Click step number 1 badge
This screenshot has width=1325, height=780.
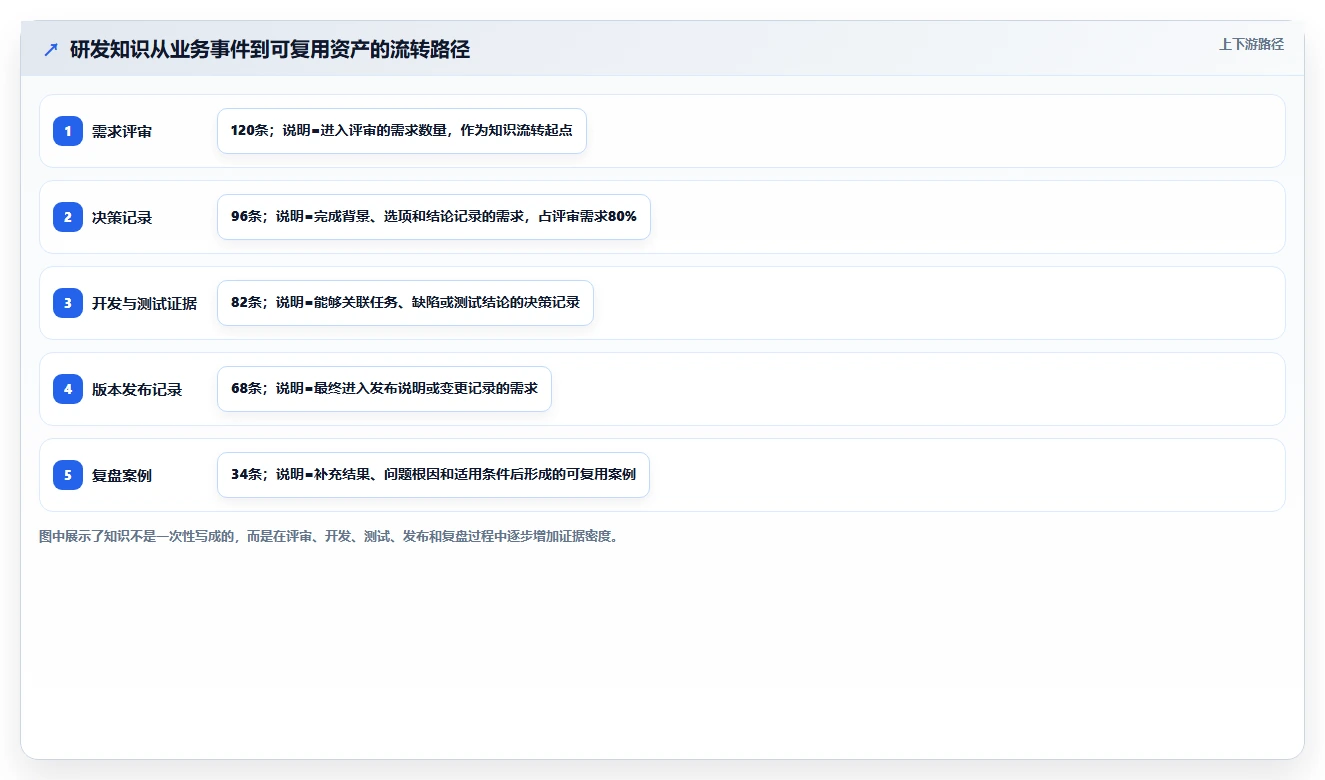(68, 131)
